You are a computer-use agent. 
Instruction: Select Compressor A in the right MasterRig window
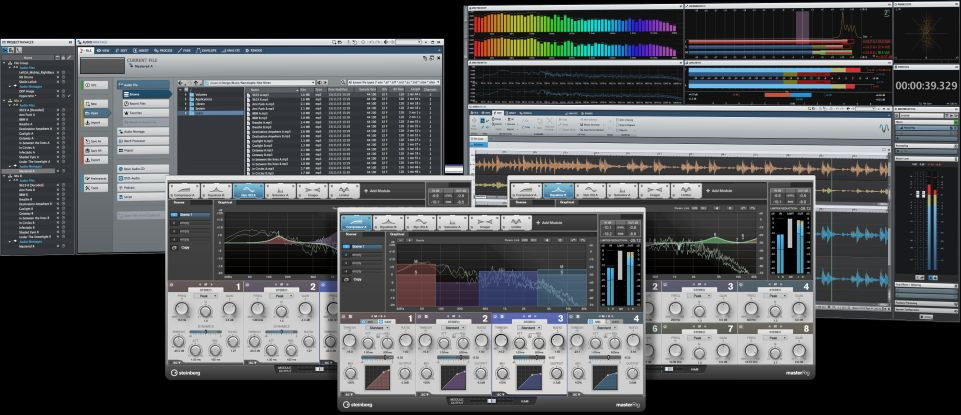[x=526, y=191]
